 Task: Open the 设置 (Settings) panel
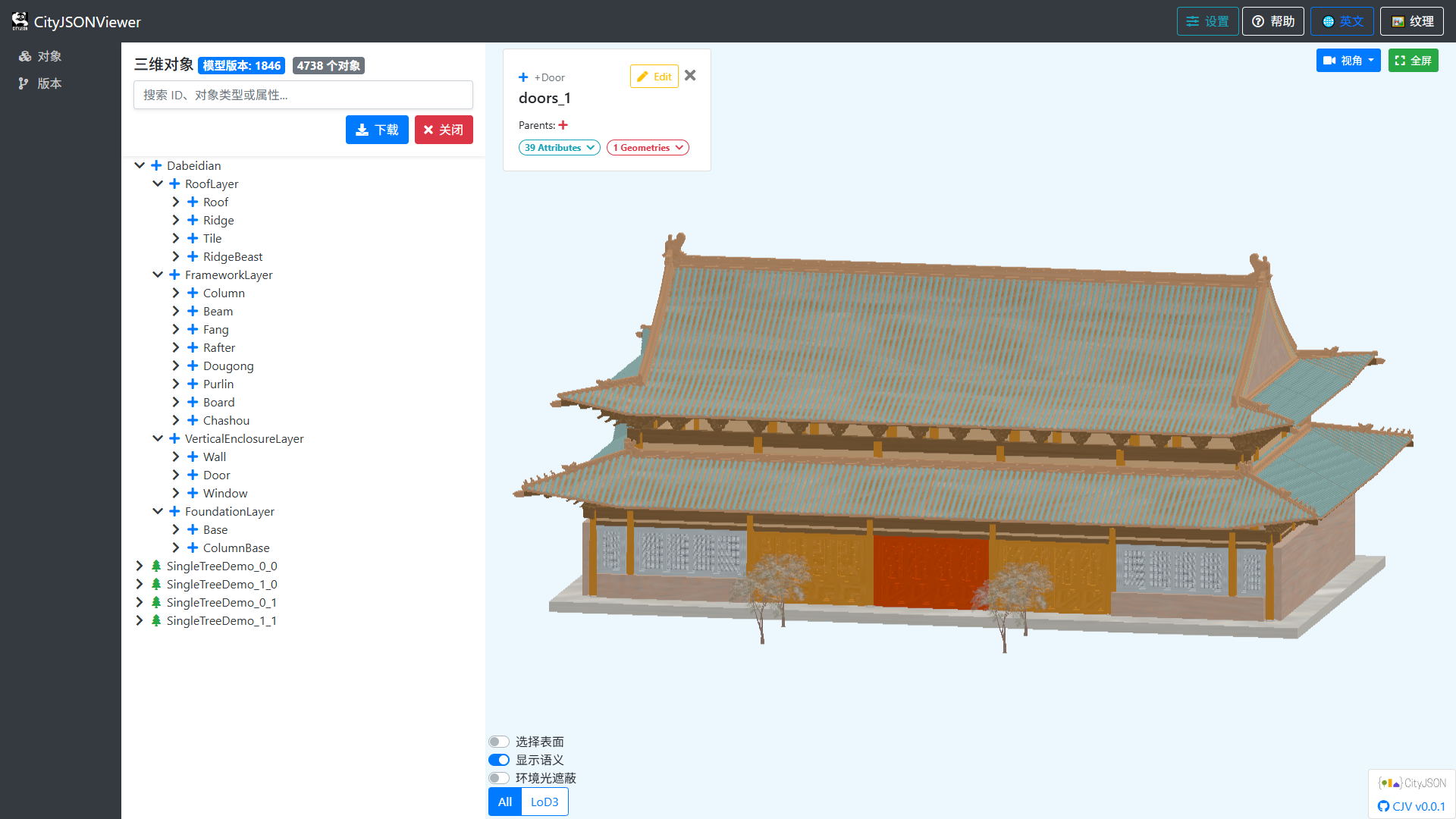tap(1207, 20)
